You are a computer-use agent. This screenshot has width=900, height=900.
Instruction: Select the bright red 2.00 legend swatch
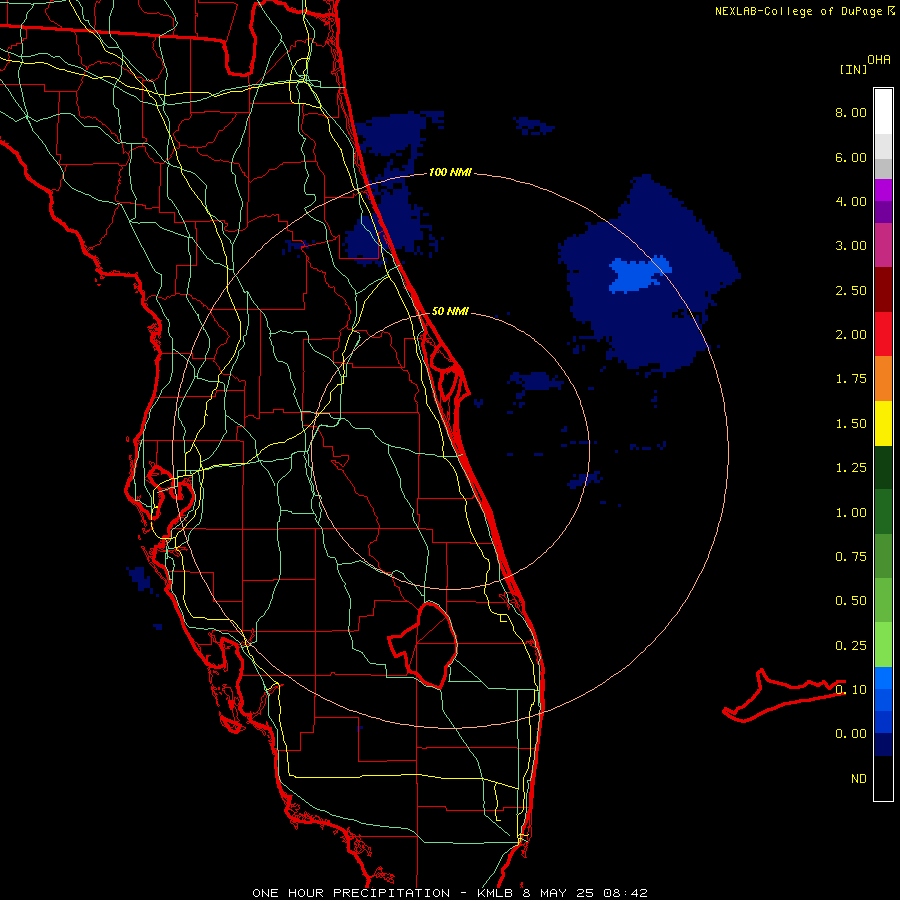pyautogui.click(x=883, y=334)
